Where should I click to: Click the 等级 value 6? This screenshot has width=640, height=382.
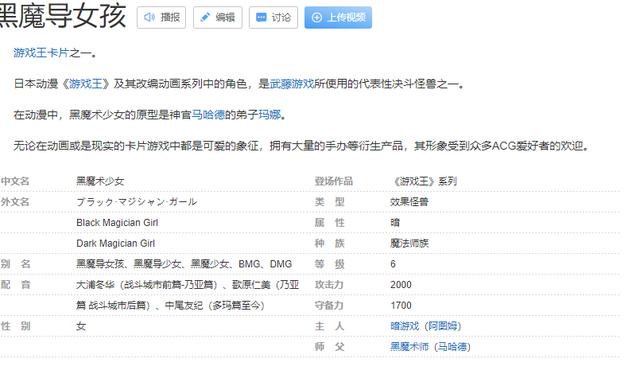click(x=393, y=264)
